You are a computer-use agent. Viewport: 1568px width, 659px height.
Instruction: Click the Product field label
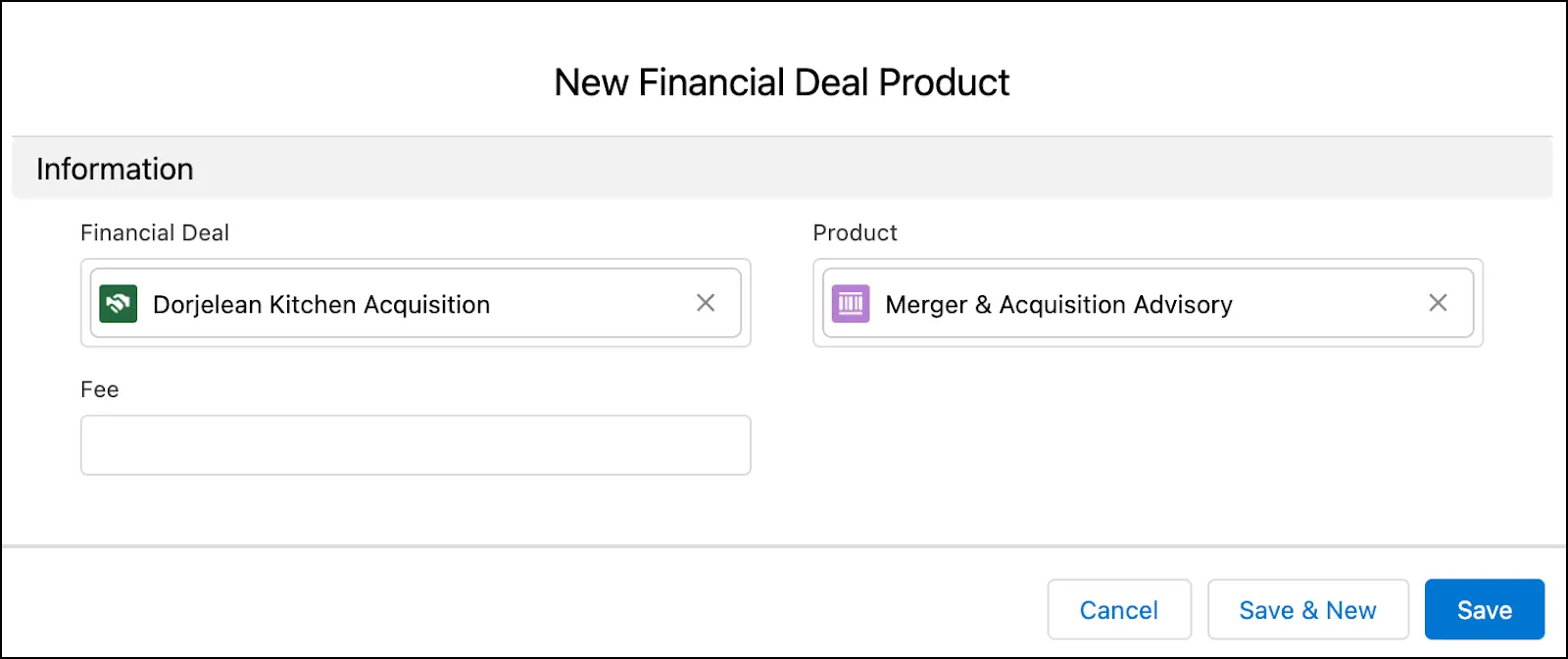point(856,232)
